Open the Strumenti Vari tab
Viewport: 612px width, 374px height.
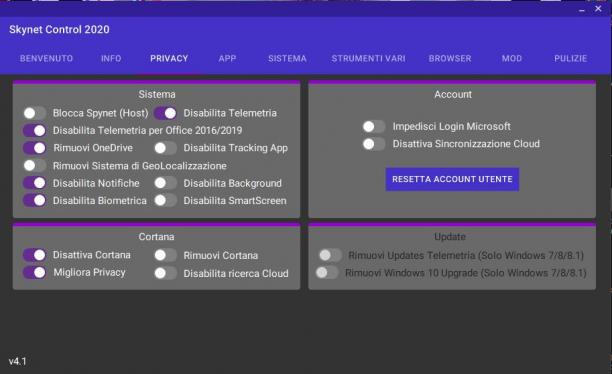(x=368, y=59)
